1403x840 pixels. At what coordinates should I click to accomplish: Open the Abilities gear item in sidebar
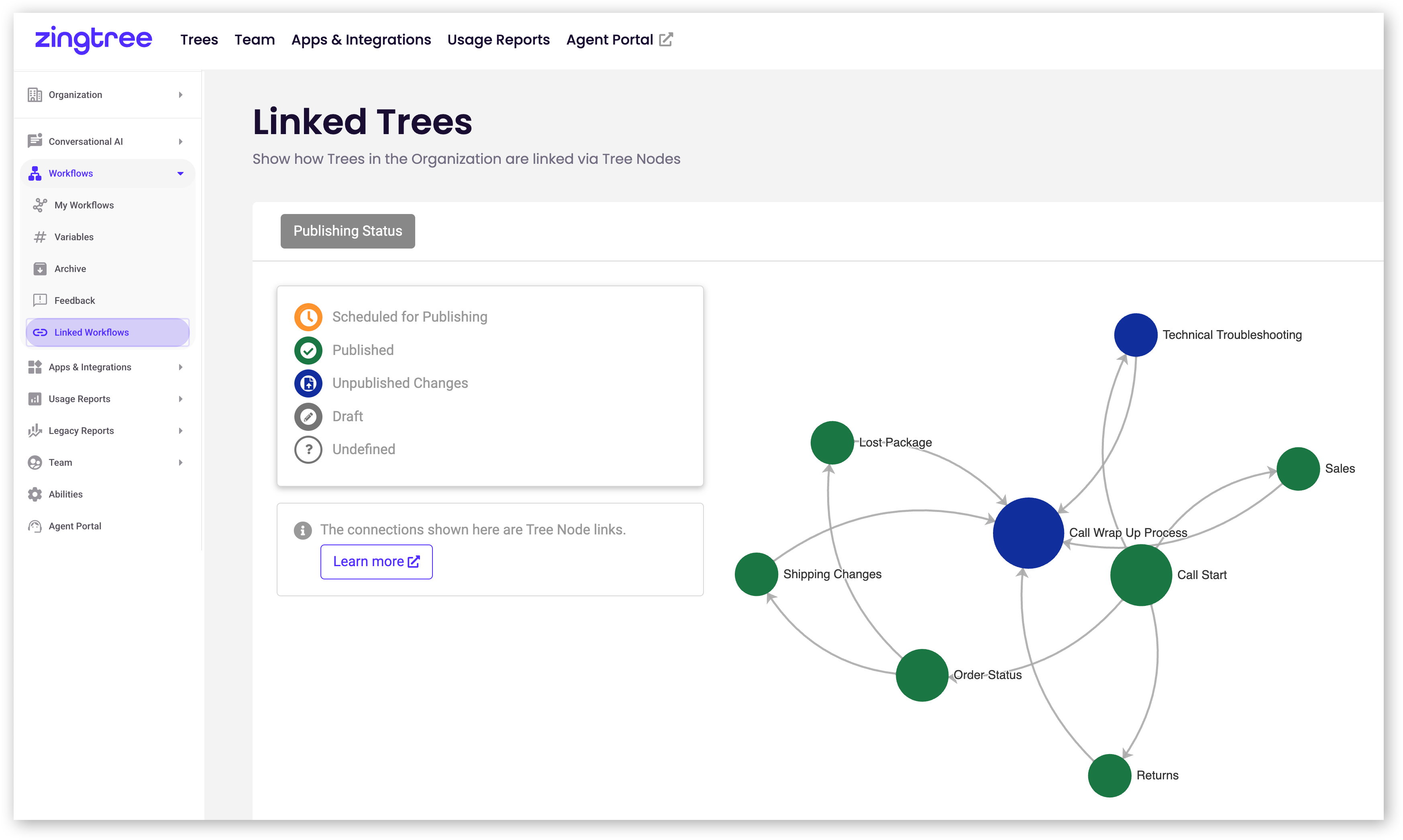[65, 494]
